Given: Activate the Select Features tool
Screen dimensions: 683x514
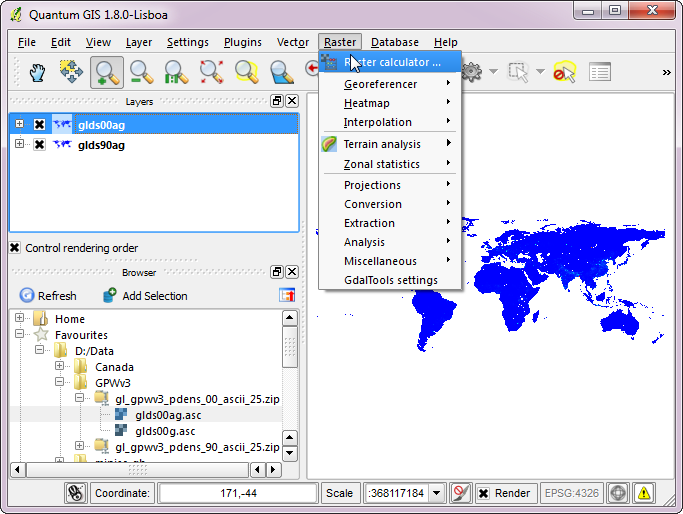Looking at the screenshot, I should pyautogui.click(x=518, y=72).
